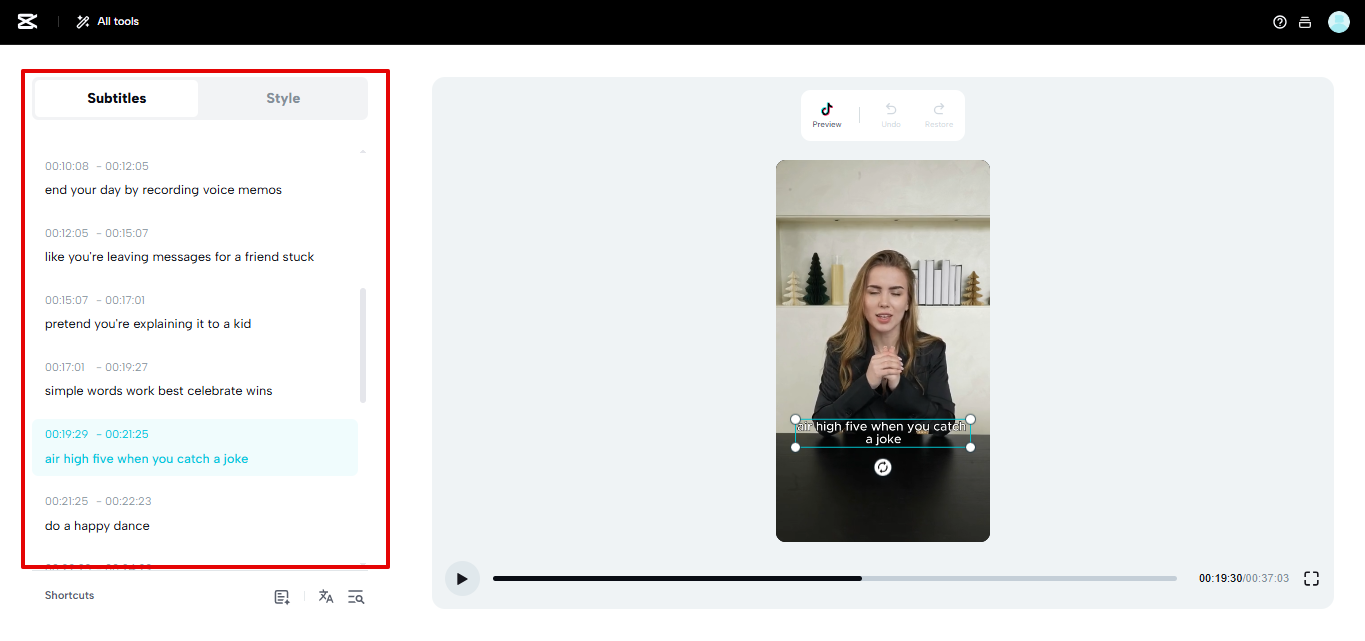Open your profile avatar

click(1338, 21)
